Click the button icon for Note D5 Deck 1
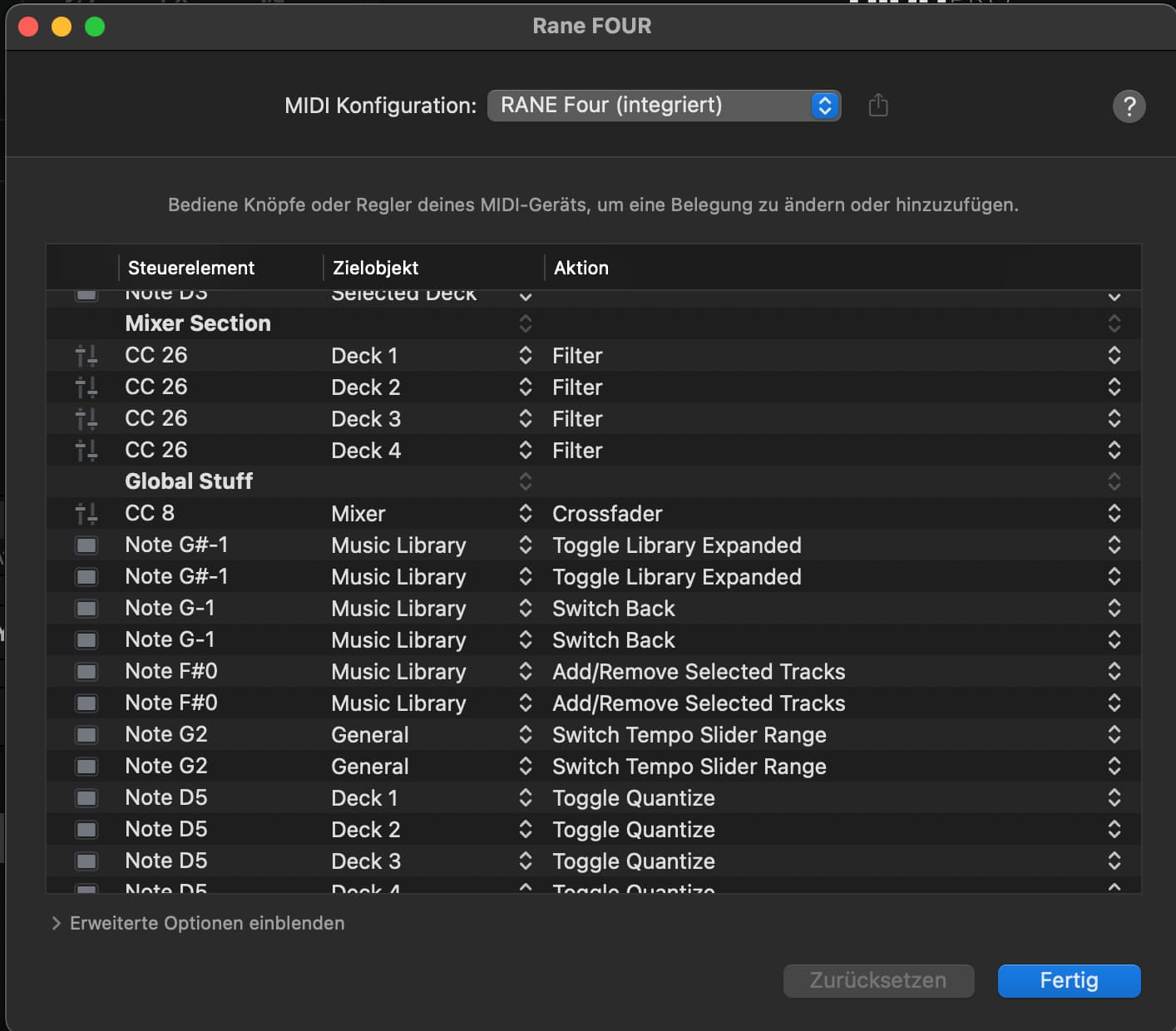The image size is (1176, 1031). coord(86,798)
